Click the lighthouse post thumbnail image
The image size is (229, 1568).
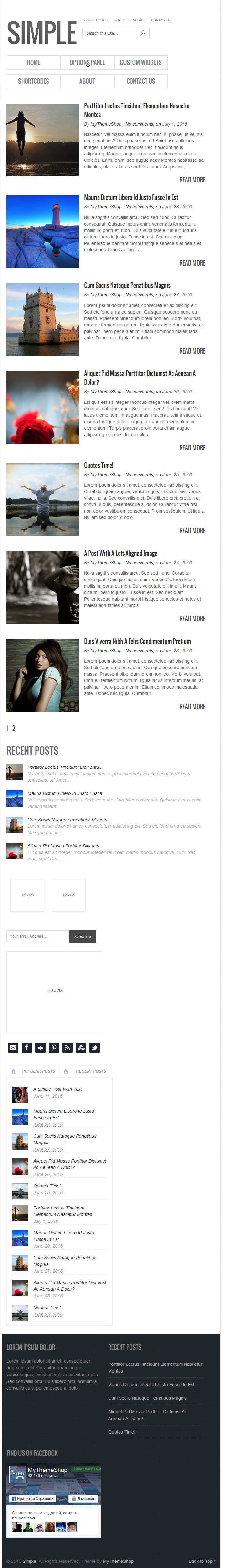tap(43, 231)
